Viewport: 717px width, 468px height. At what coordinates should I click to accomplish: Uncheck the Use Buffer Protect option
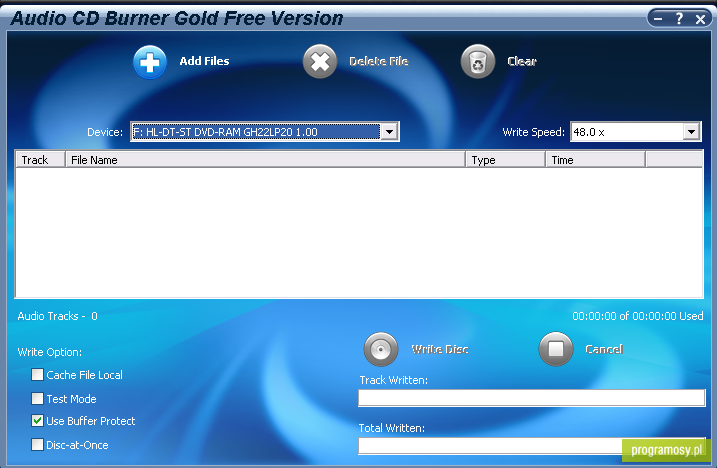point(37,420)
